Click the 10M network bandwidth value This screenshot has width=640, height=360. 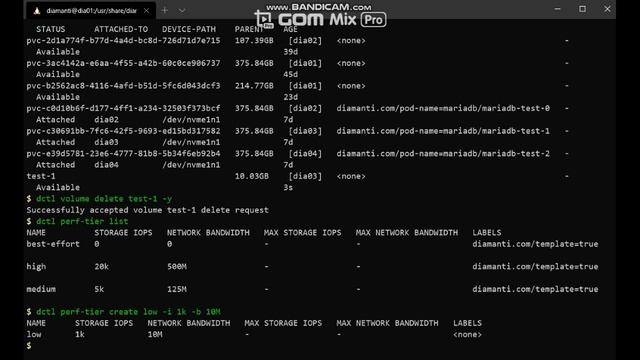coord(155,335)
